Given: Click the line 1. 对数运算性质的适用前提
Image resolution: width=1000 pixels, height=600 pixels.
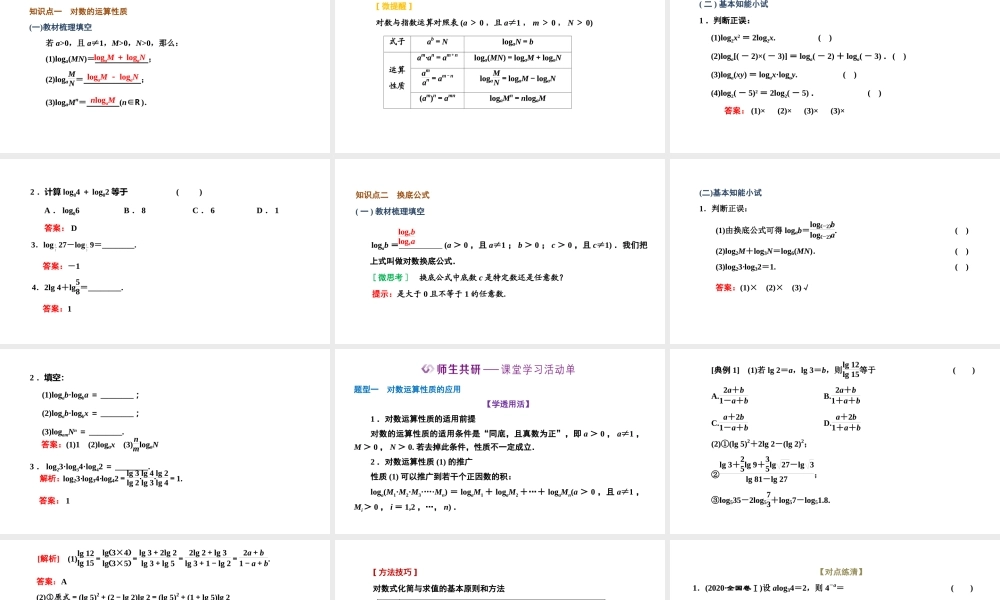Looking at the screenshot, I should coord(423,419).
